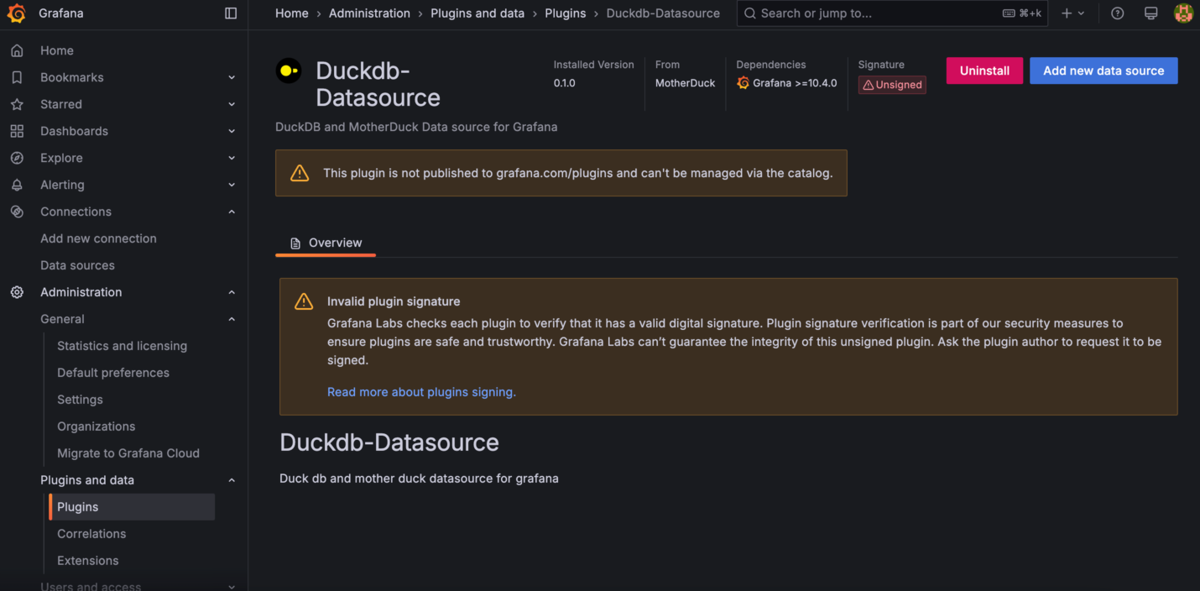
Task: Click the Dashboards grid icon
Action: point(17,131)
